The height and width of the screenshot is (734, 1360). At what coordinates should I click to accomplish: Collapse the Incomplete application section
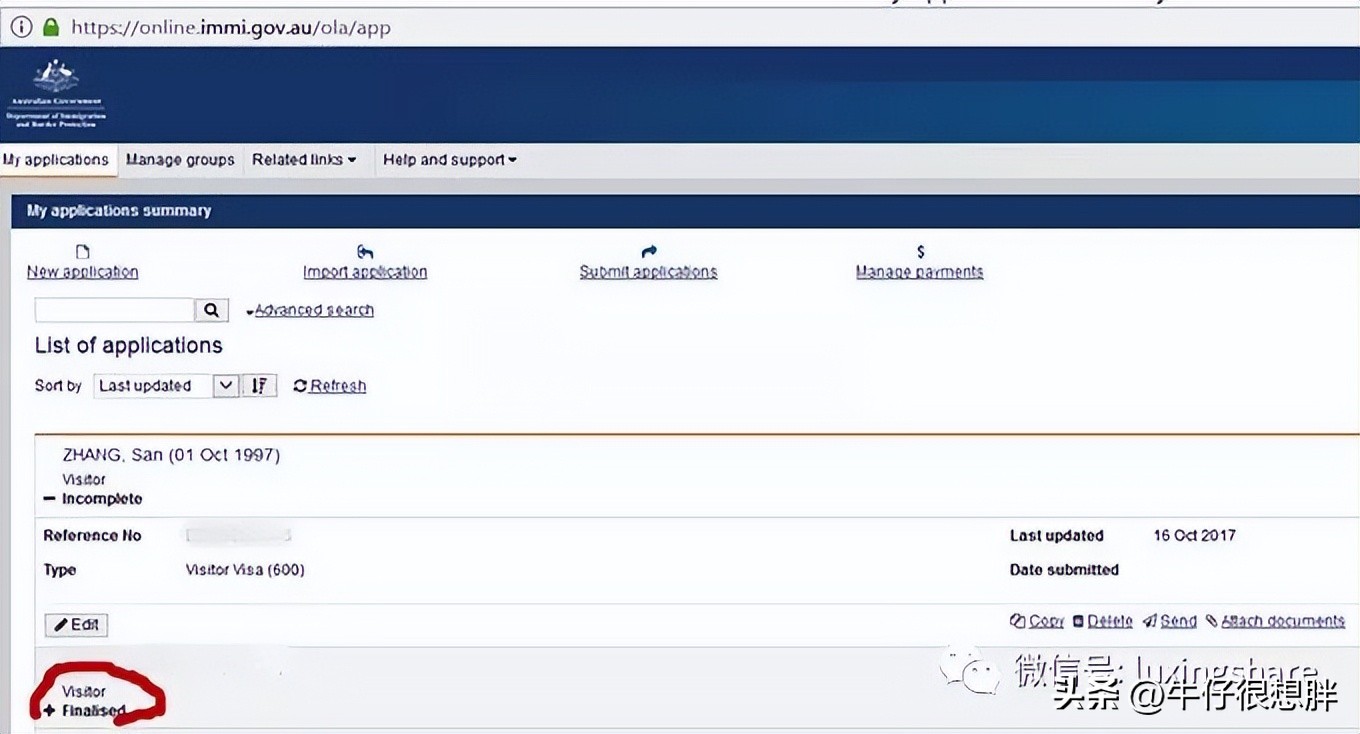click(50, 499)
